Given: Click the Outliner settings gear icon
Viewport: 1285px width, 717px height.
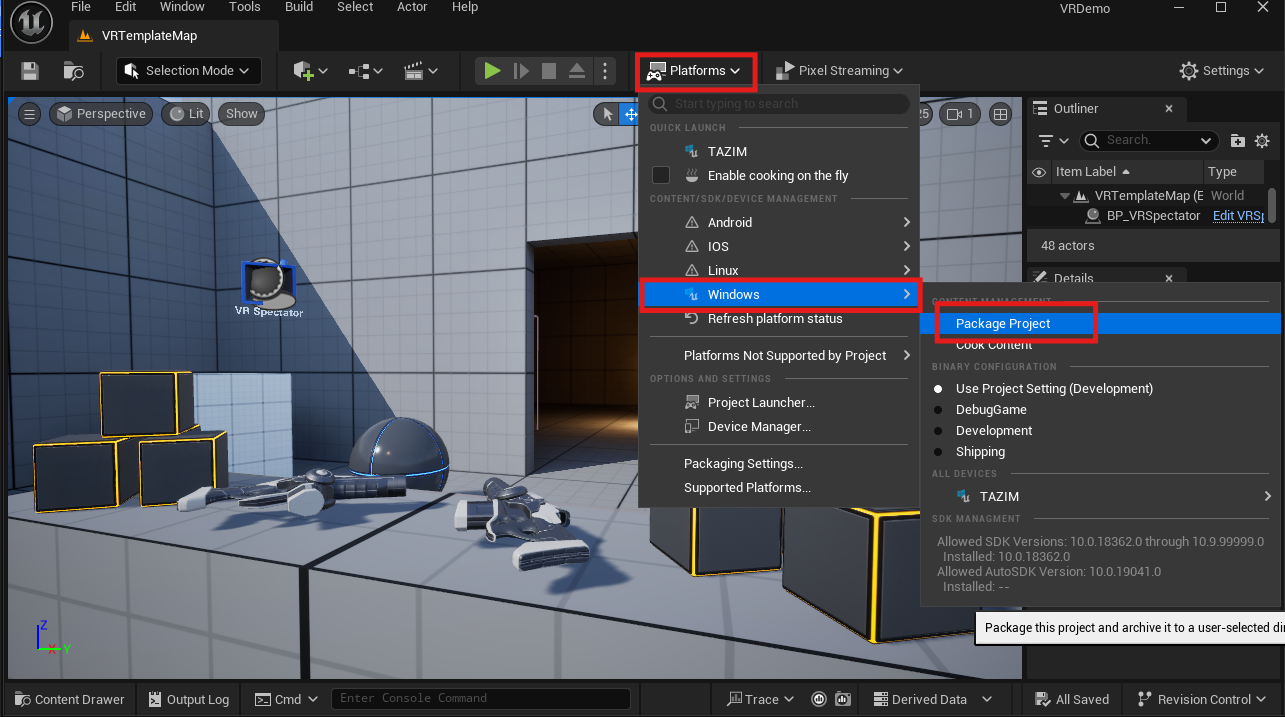Looking at the screenshot, I should click(1262, 141).
